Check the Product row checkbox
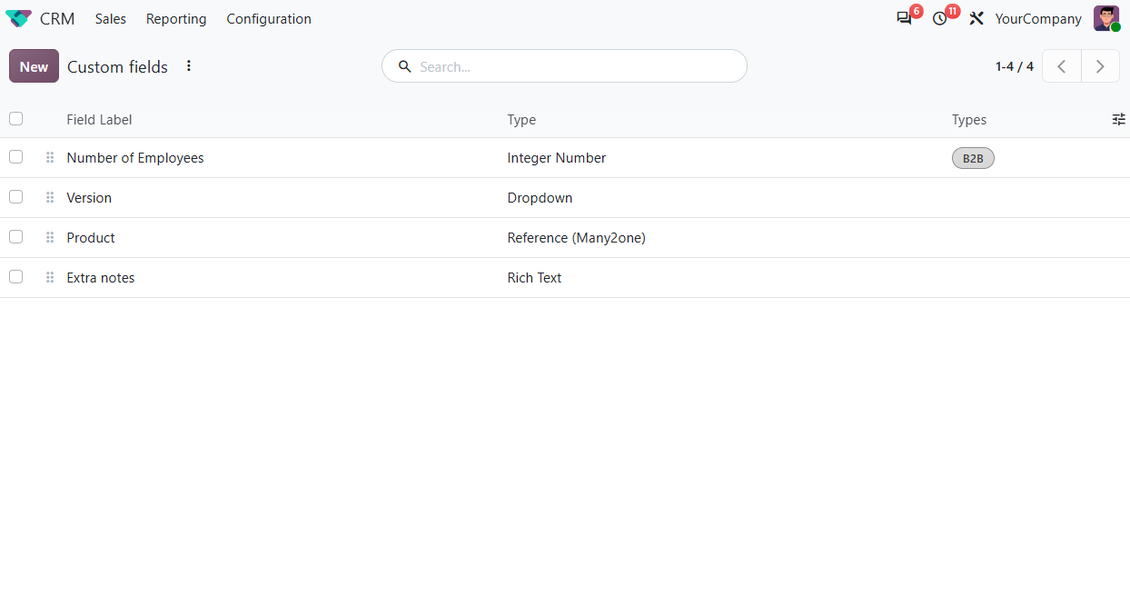Image resolution: width=1130 pixels, height=595 pixels. (16, 237)
